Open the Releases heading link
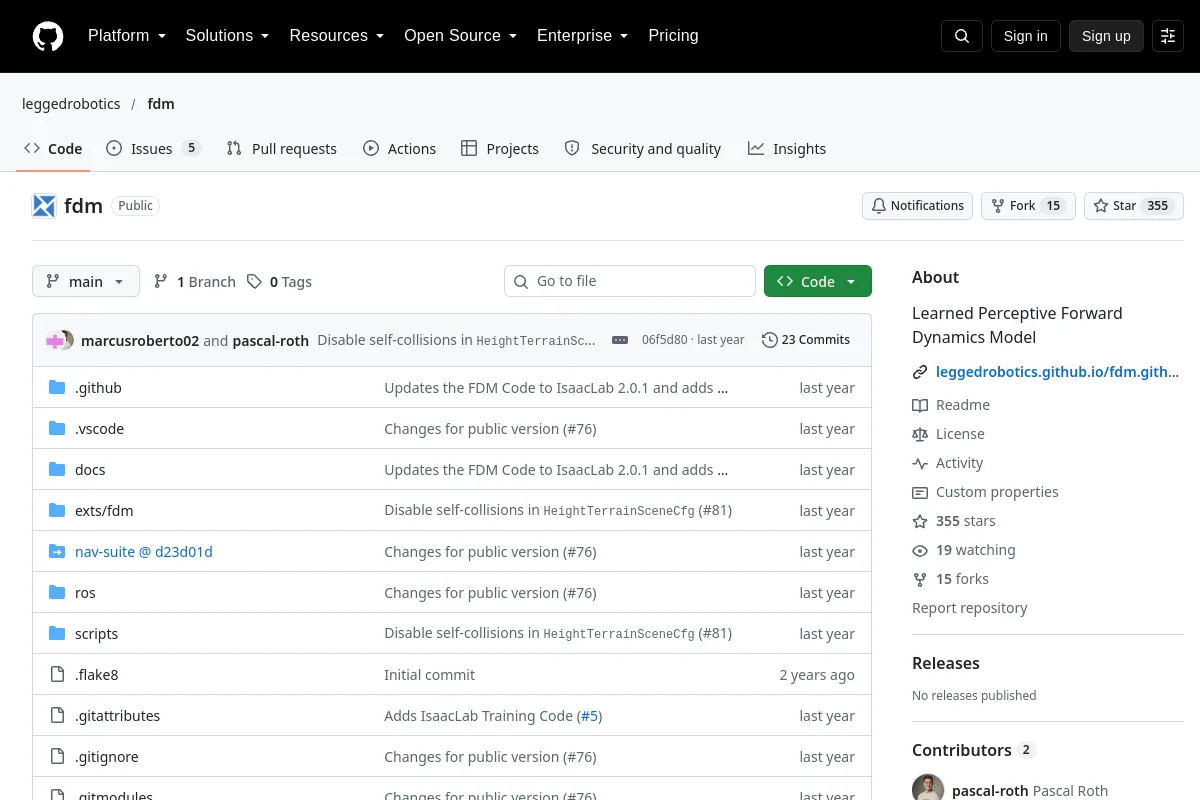Screen dimensions: 1200x800 [x=946, y=663]
